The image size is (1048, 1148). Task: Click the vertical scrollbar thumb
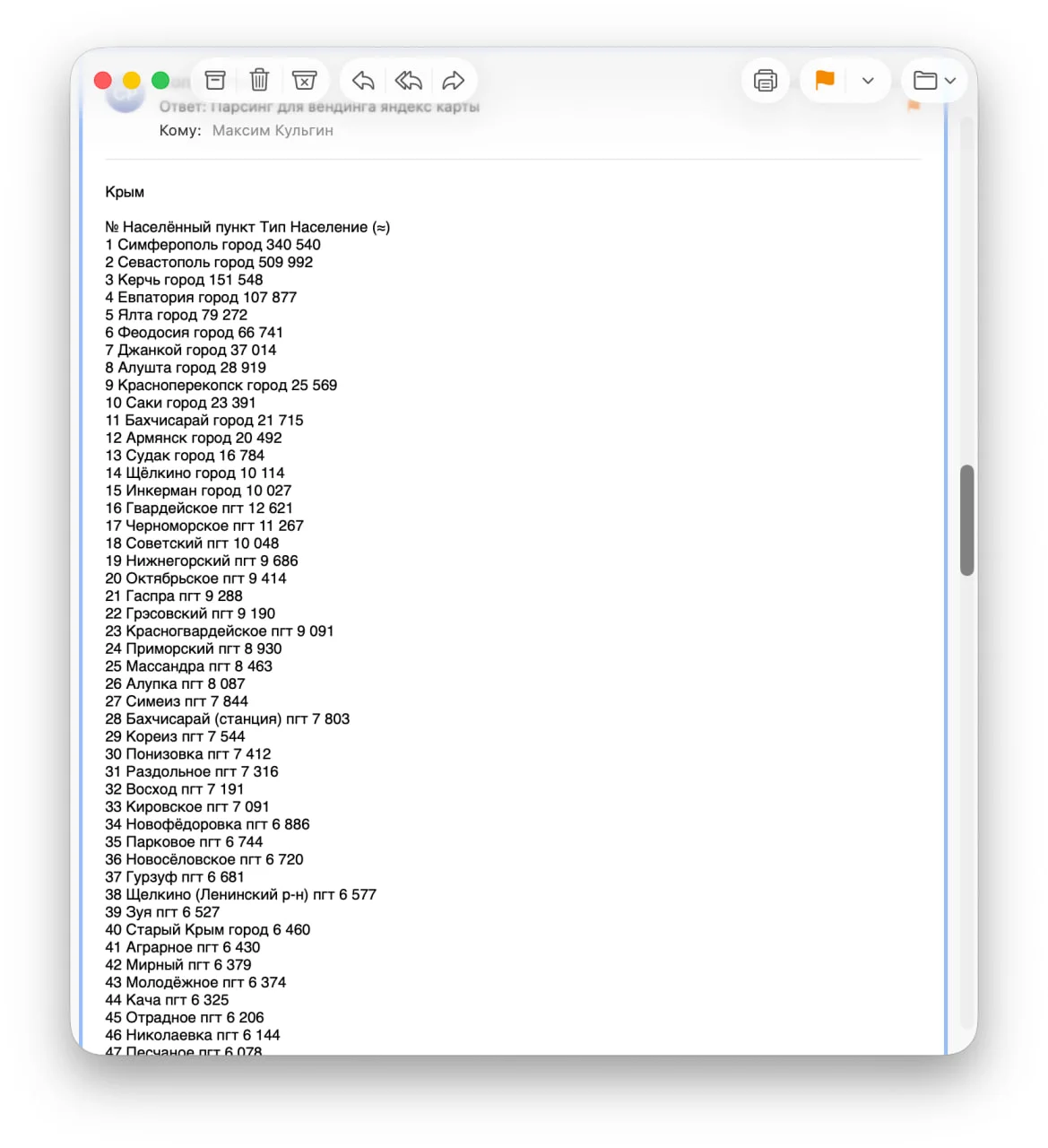pos(966,520)
